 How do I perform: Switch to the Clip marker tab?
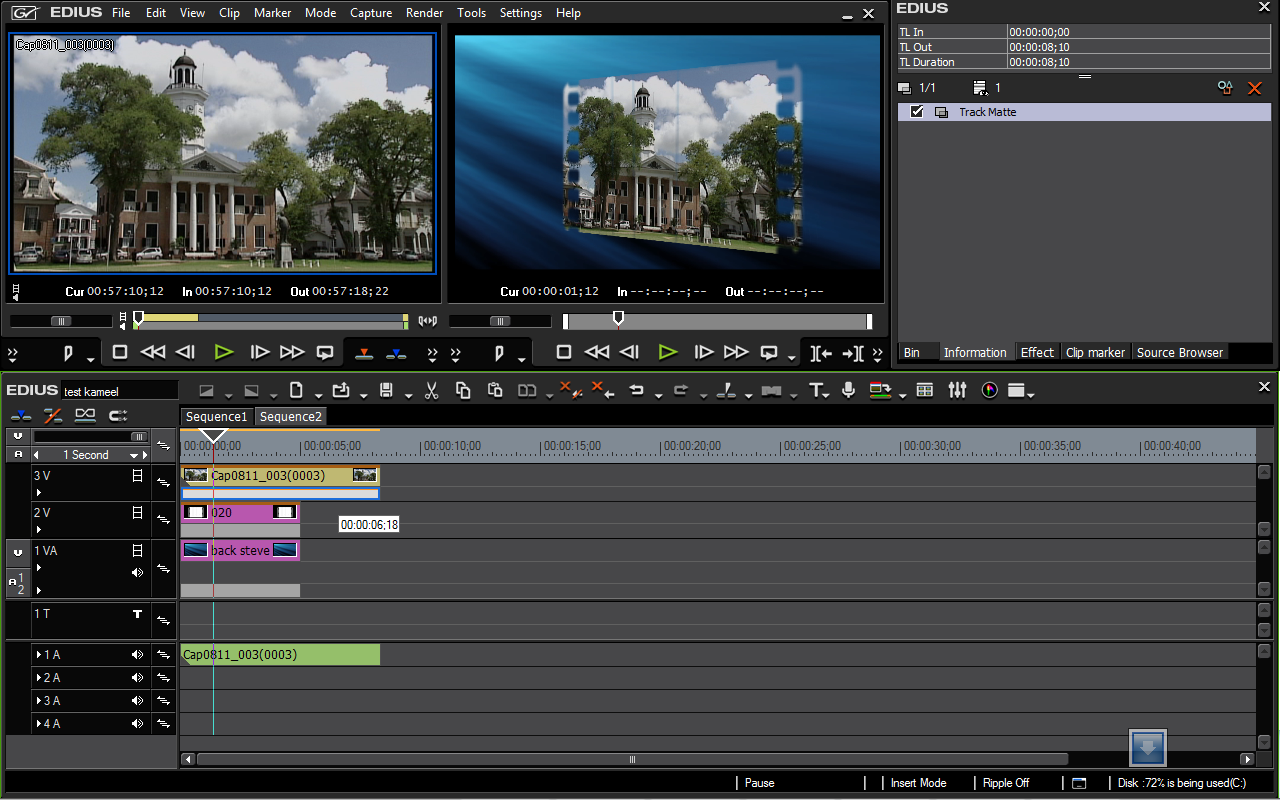click(1095, 352)
